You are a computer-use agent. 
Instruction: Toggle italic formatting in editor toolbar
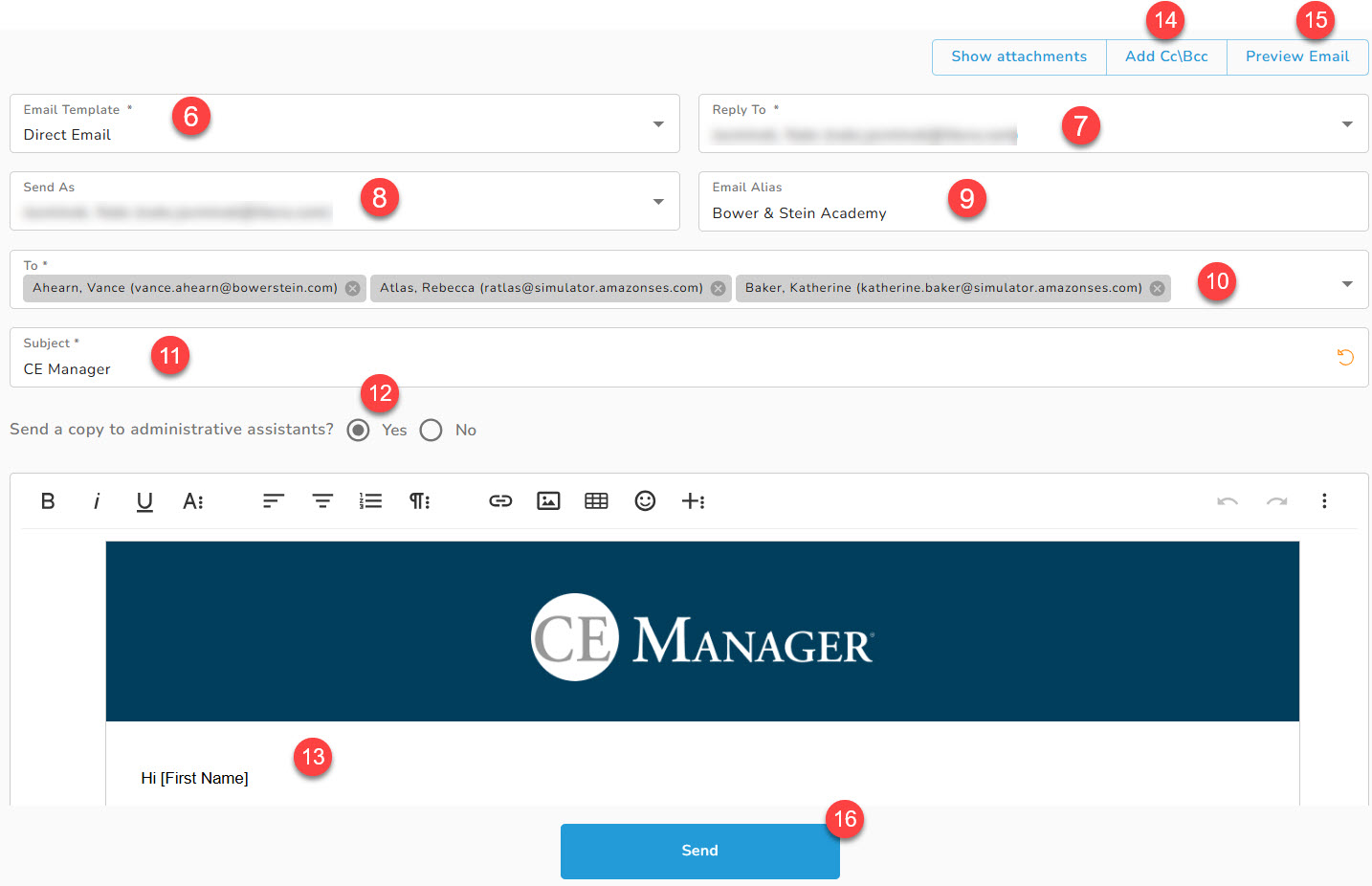coord(97,500)
